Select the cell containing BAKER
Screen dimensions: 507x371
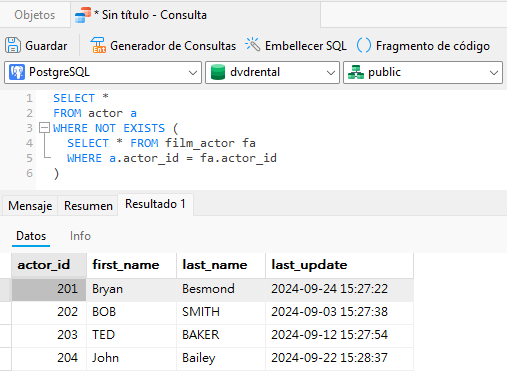coord(221,335)
